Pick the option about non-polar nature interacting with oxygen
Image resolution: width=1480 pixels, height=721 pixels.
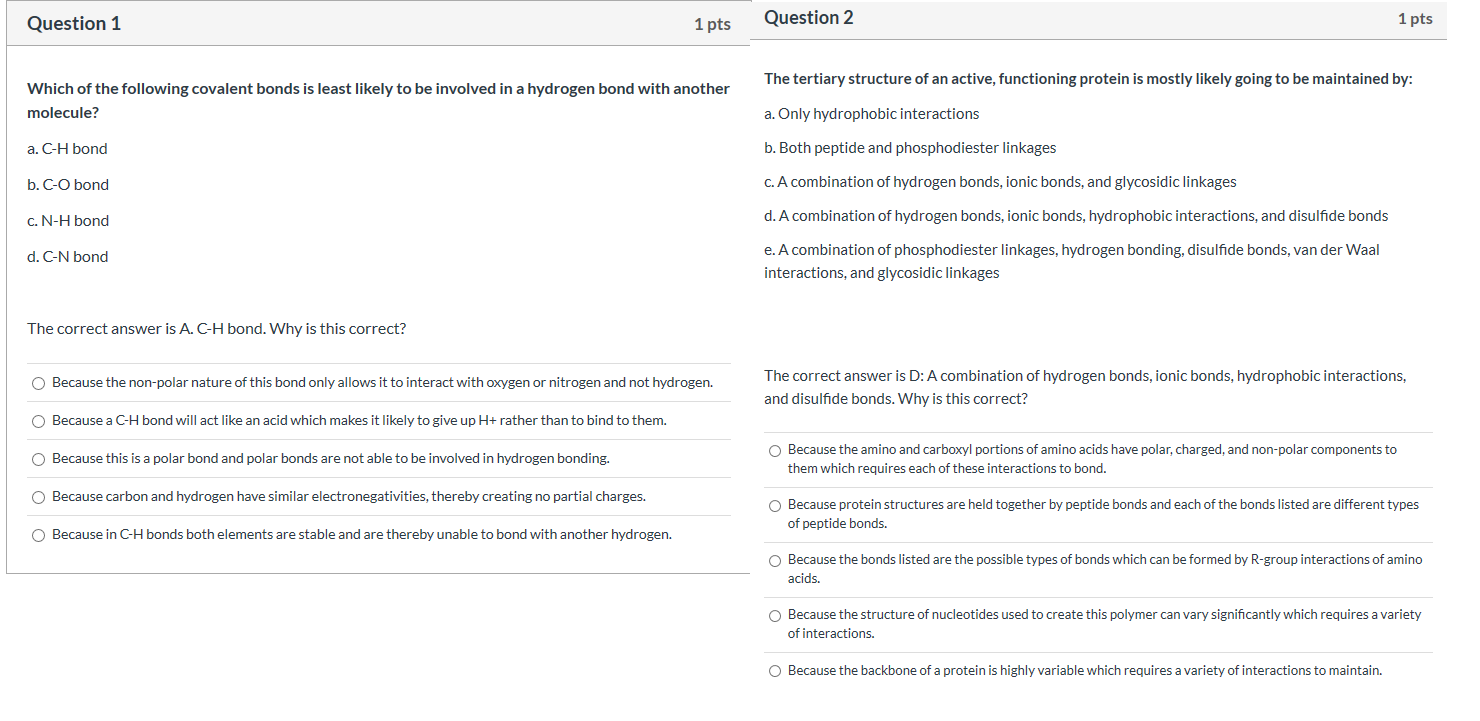38,383
